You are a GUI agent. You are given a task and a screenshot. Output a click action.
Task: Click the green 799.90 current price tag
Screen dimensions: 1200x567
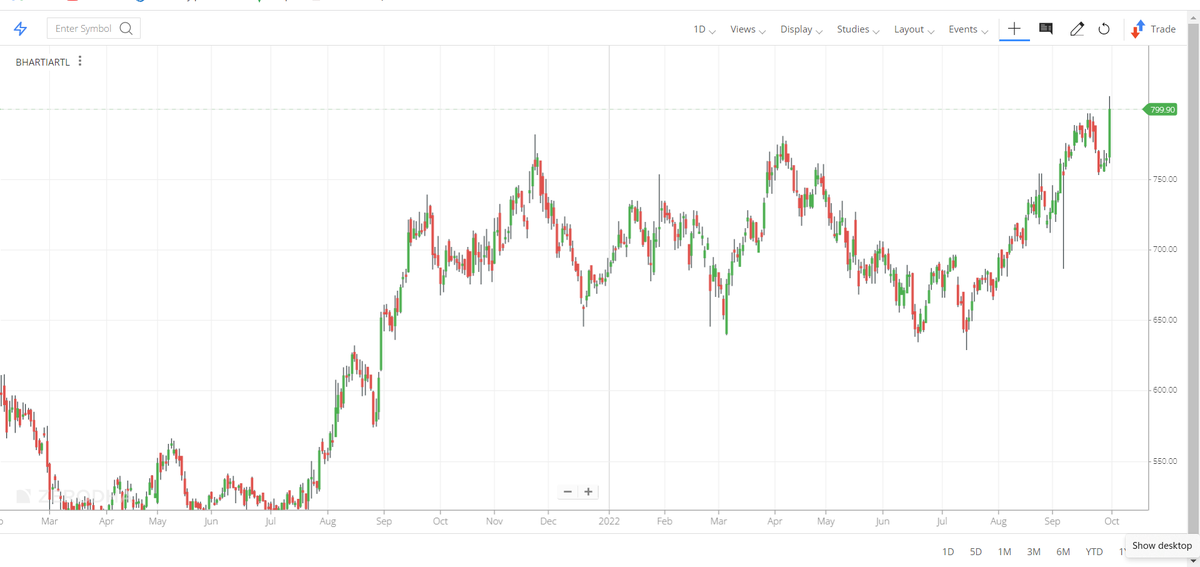(x=1160, y=110)
